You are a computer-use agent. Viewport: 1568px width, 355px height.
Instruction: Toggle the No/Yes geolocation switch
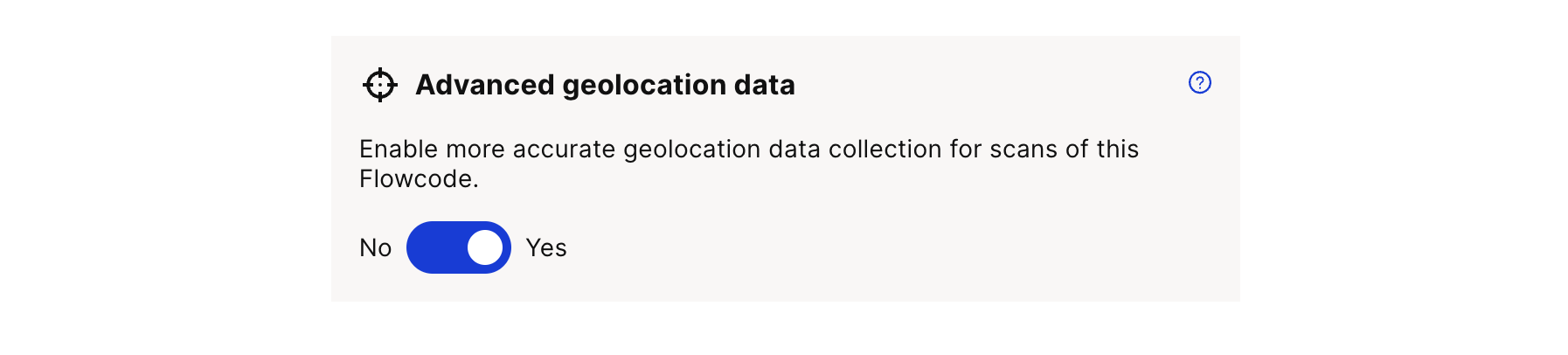pyautogui.click(x=459, y=247)
